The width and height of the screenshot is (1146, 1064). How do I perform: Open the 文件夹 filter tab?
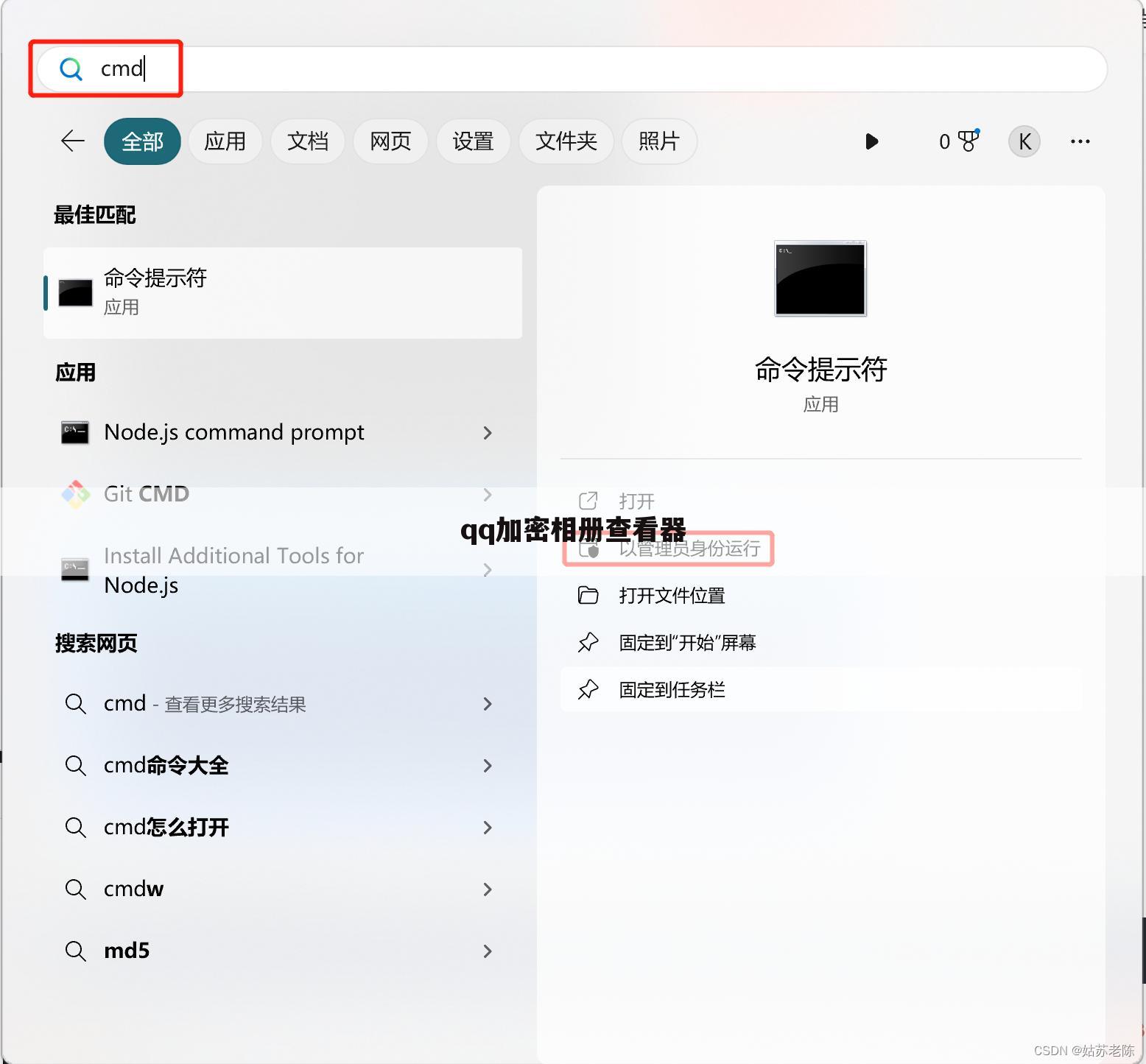pos(566,141)
